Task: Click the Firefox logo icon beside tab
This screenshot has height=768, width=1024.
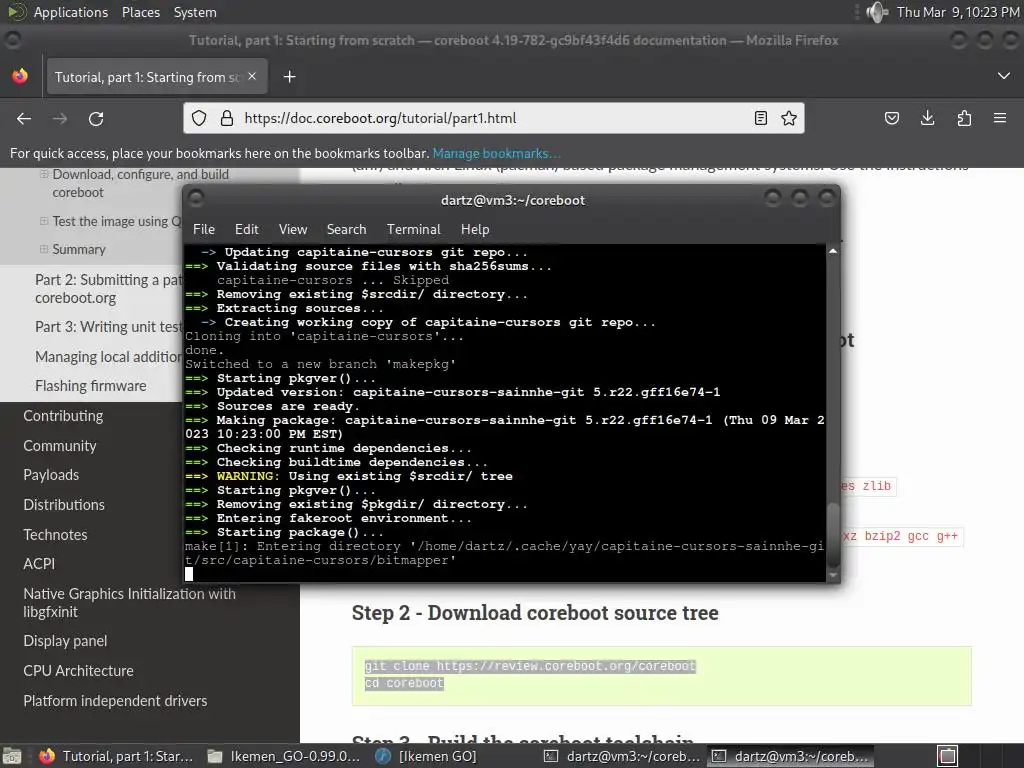Action: tap(20, 76)
